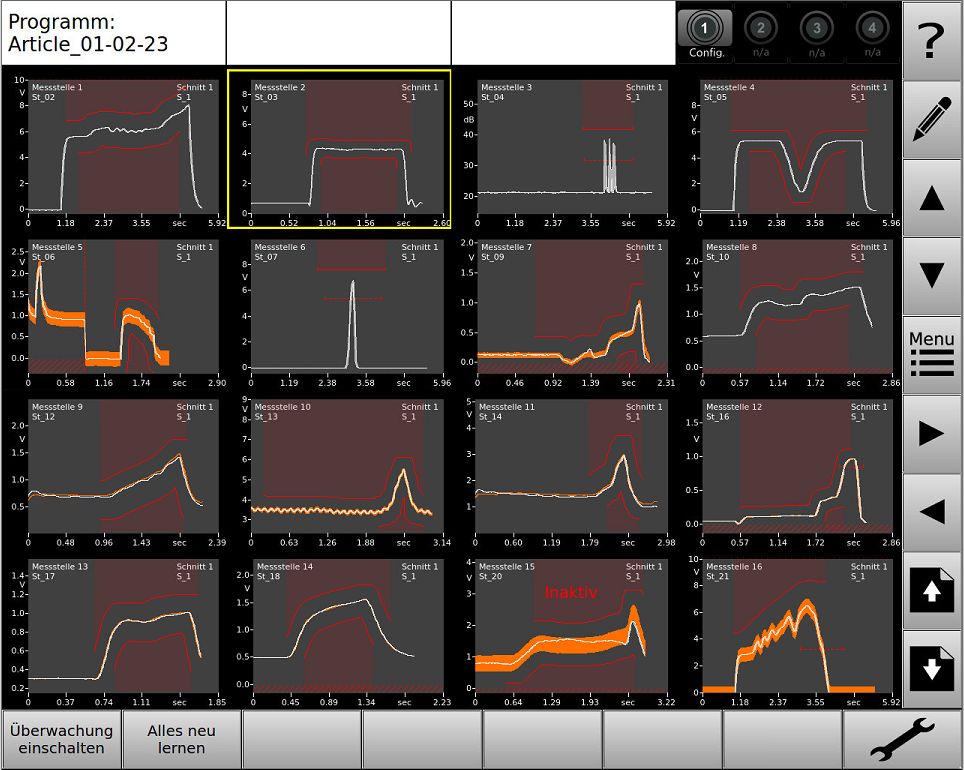Select the pencil edit icon

[931, 119]
